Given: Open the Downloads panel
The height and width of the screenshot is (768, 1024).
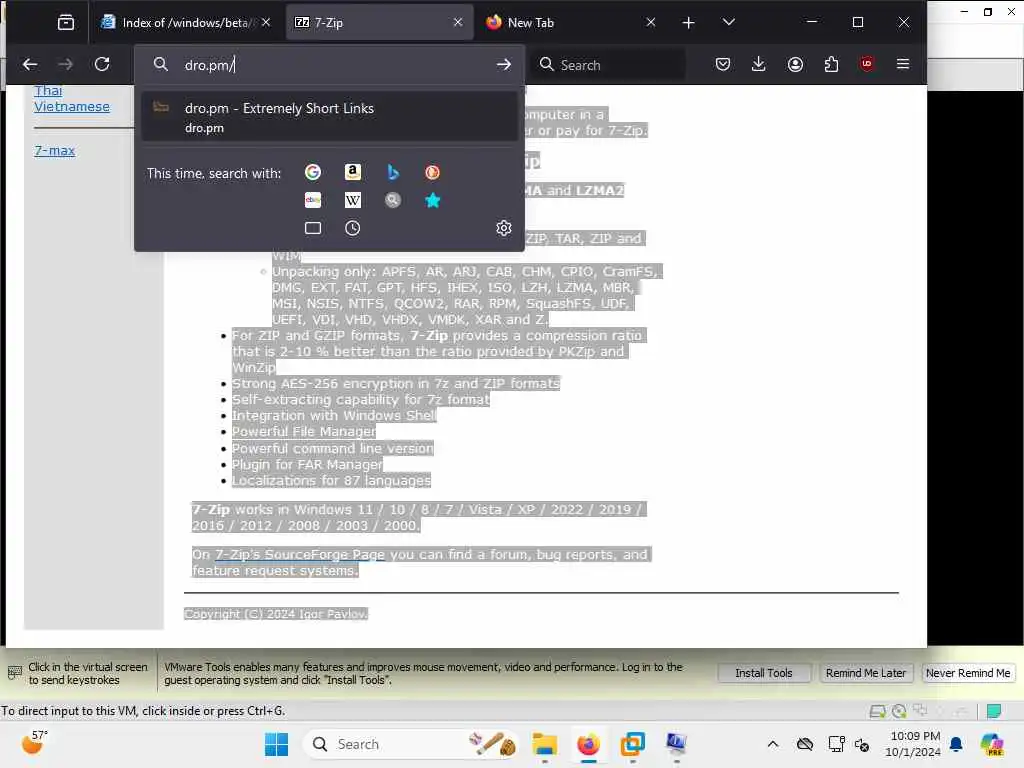Looking at the screenshot, I should click(x=758, y=64).
